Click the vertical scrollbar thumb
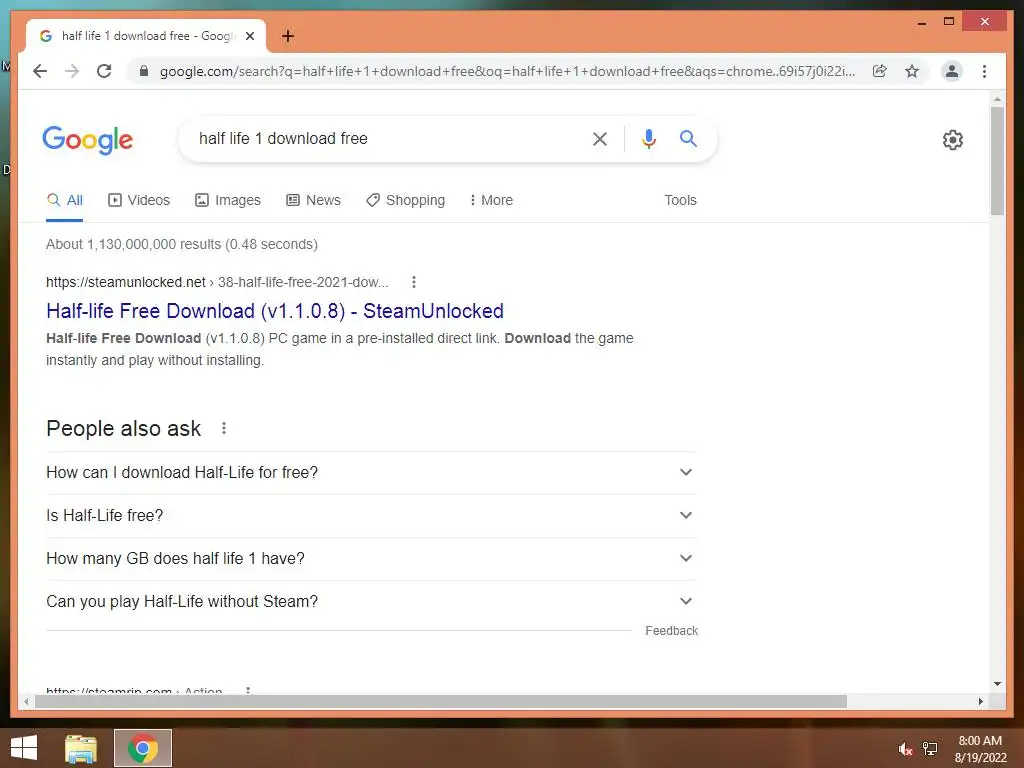Image resolution: width=1024 pixels, height=768 pixels. (997, 161)
